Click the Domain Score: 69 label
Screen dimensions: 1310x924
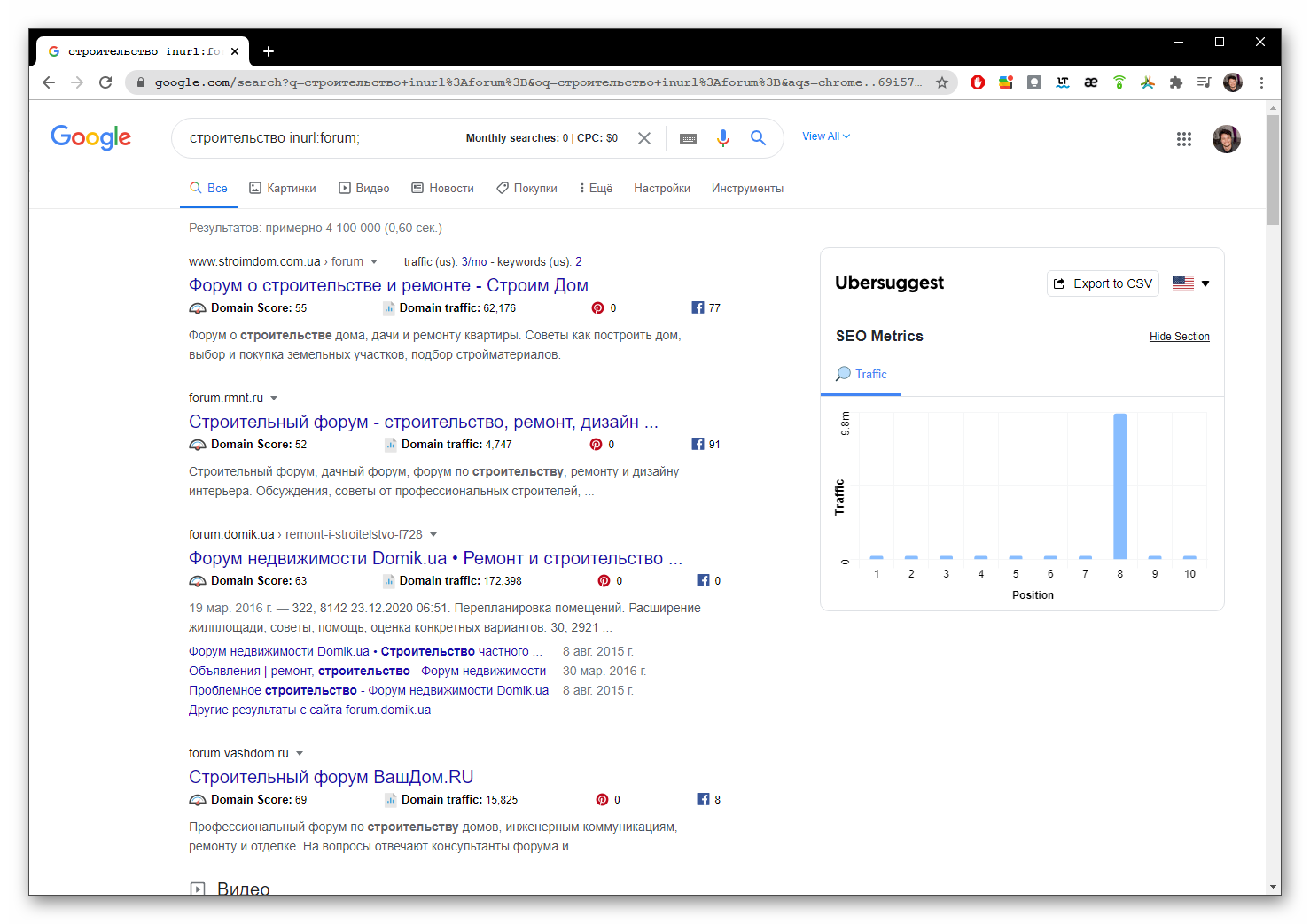(259, 800)
